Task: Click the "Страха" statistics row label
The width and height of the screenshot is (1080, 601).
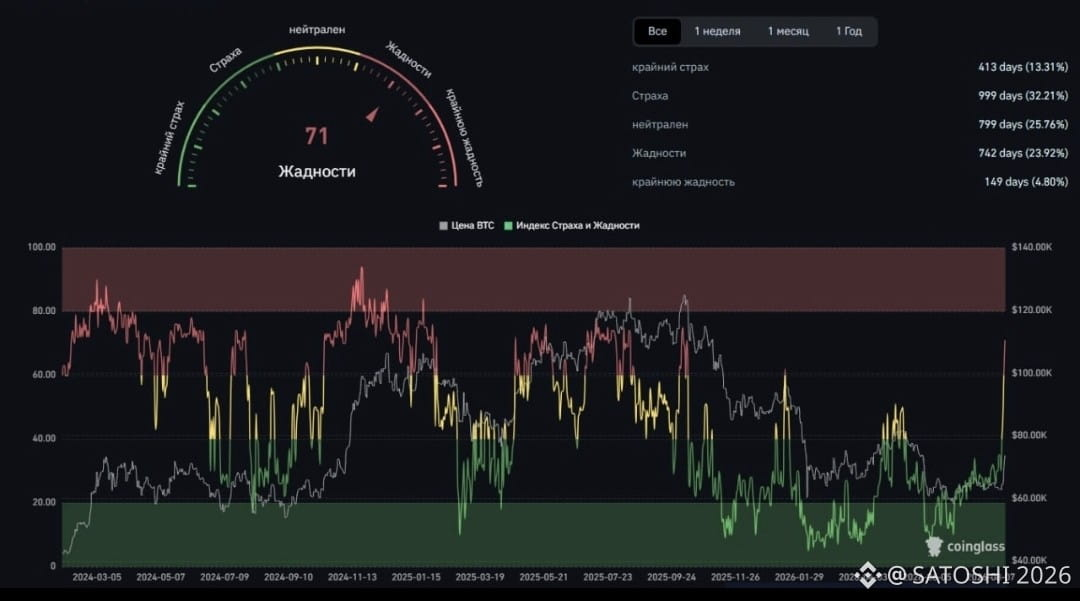Action: click(x=650, y=96)
